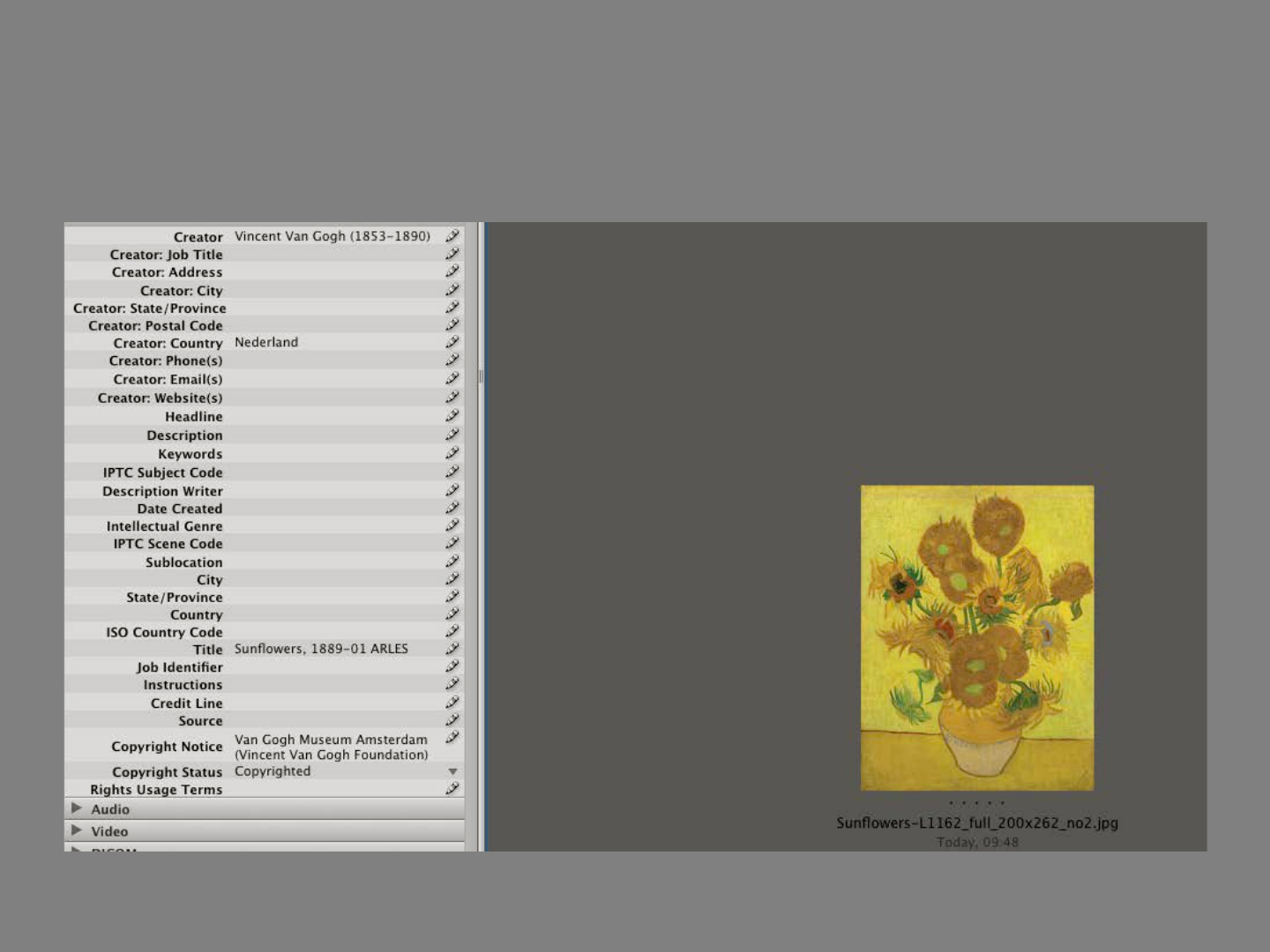
Task: Select the pencil icon for Rights Usage Terms
Action: 452,789
